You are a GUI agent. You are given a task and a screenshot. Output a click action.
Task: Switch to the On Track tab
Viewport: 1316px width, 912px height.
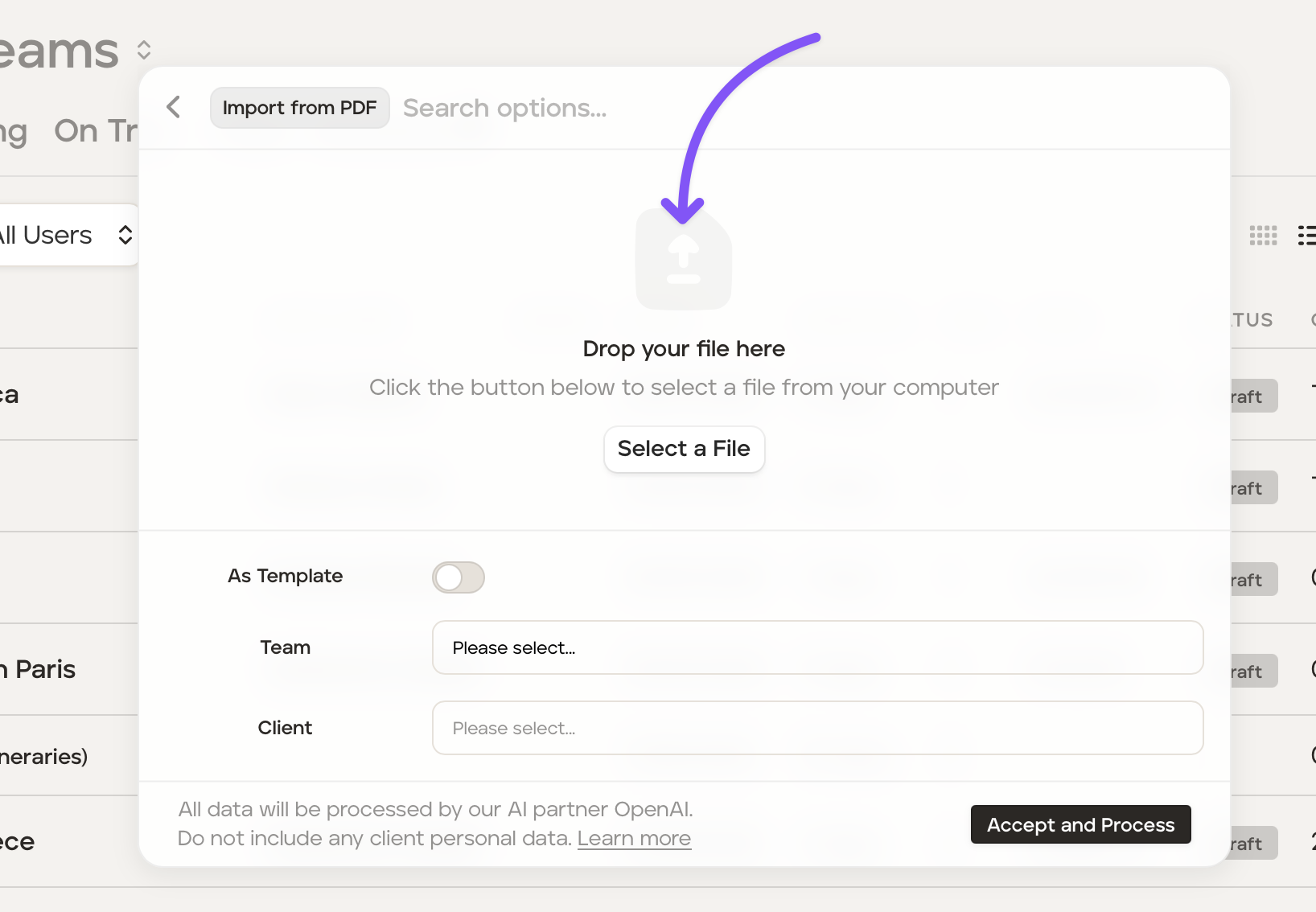[97, 131]
